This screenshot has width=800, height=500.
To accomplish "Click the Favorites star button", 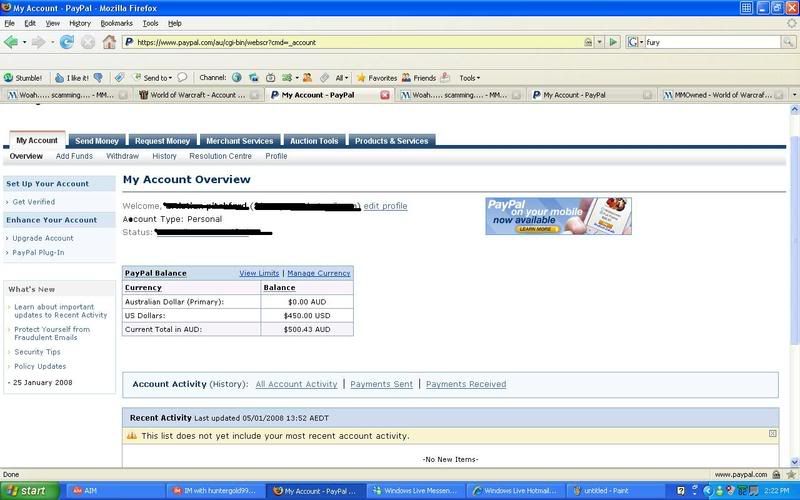I will point(377,78).
